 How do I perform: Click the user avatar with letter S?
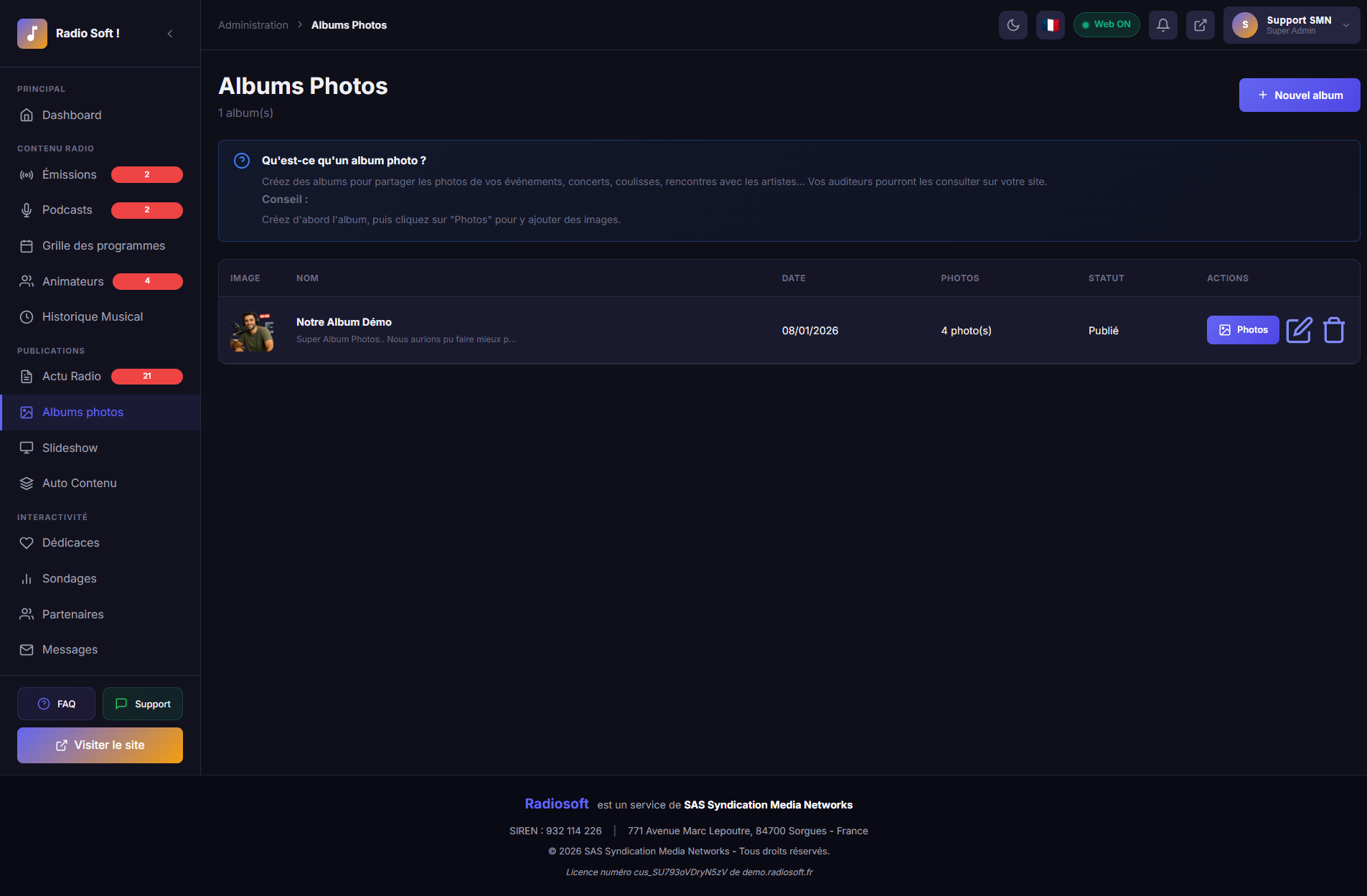coord(1245,25)
